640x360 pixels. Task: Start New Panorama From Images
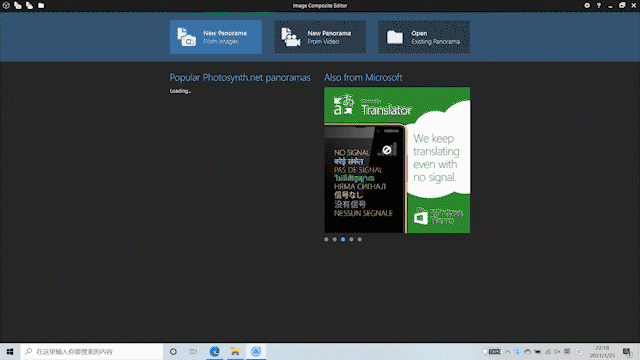tap(216, 37)
